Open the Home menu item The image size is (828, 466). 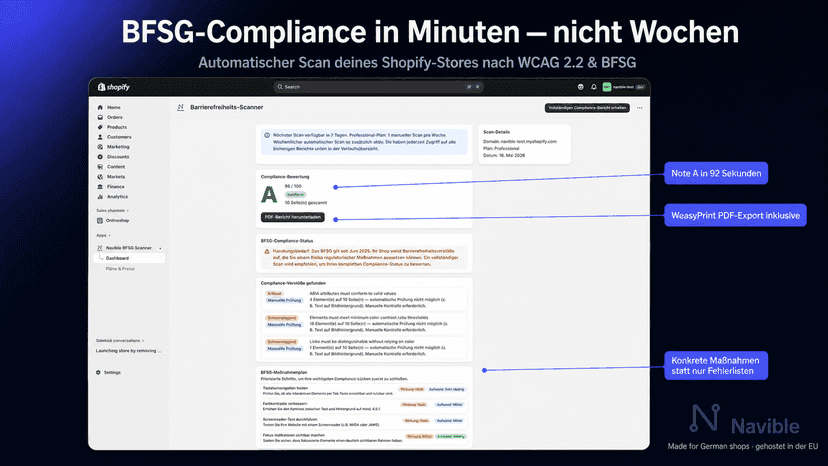click(114, 107)
